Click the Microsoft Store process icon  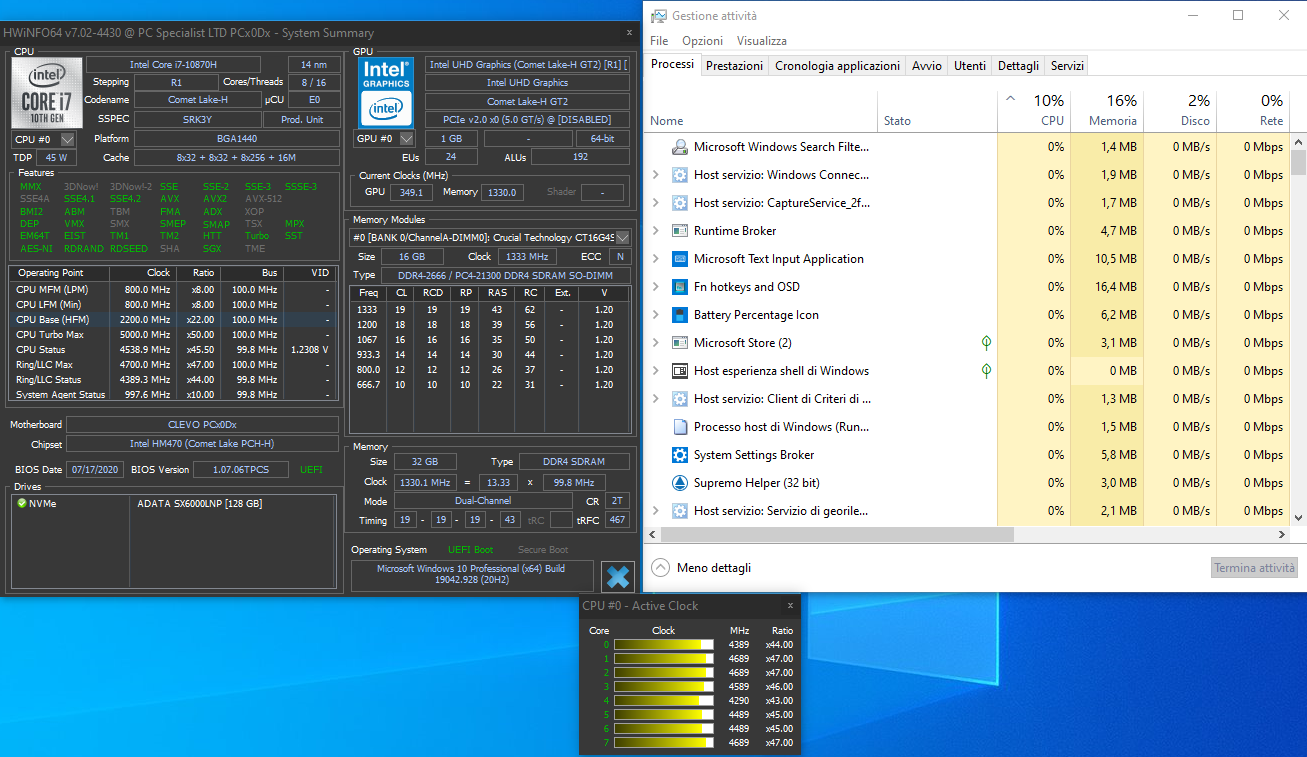coord(680,343)
